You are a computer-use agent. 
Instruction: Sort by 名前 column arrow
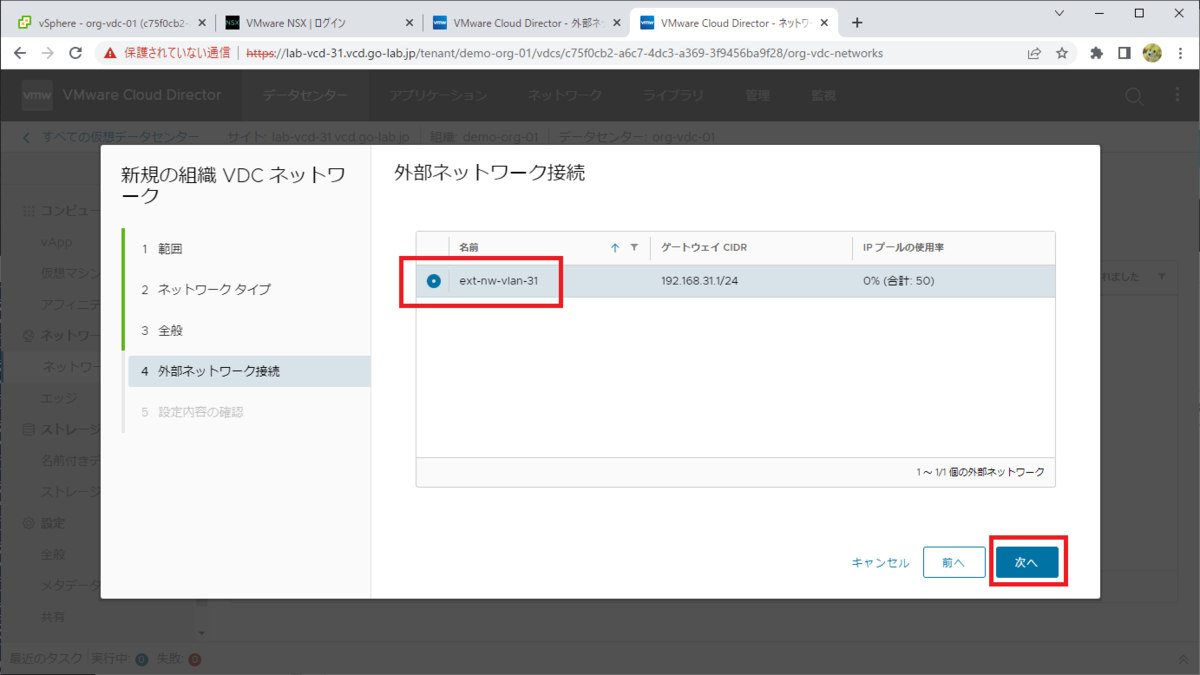(x=615, y=248)
